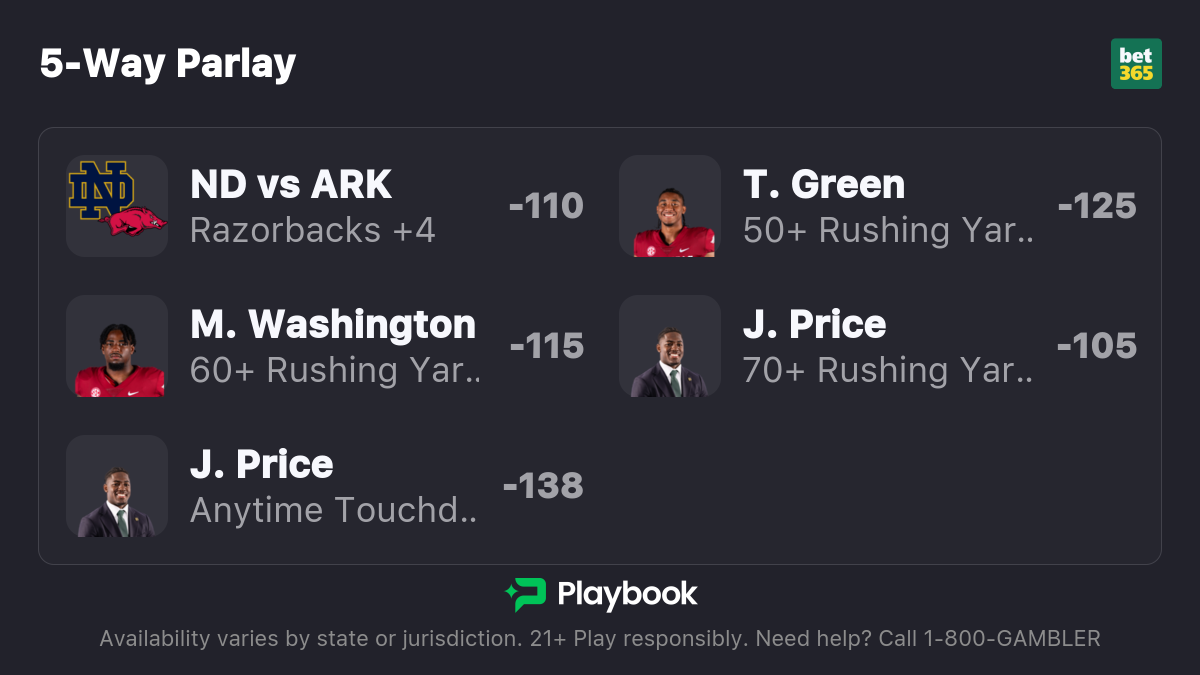Click the Playbook wordmark text
The image size is (1200, 675).
pyautogui.click(x=627, y=595)
